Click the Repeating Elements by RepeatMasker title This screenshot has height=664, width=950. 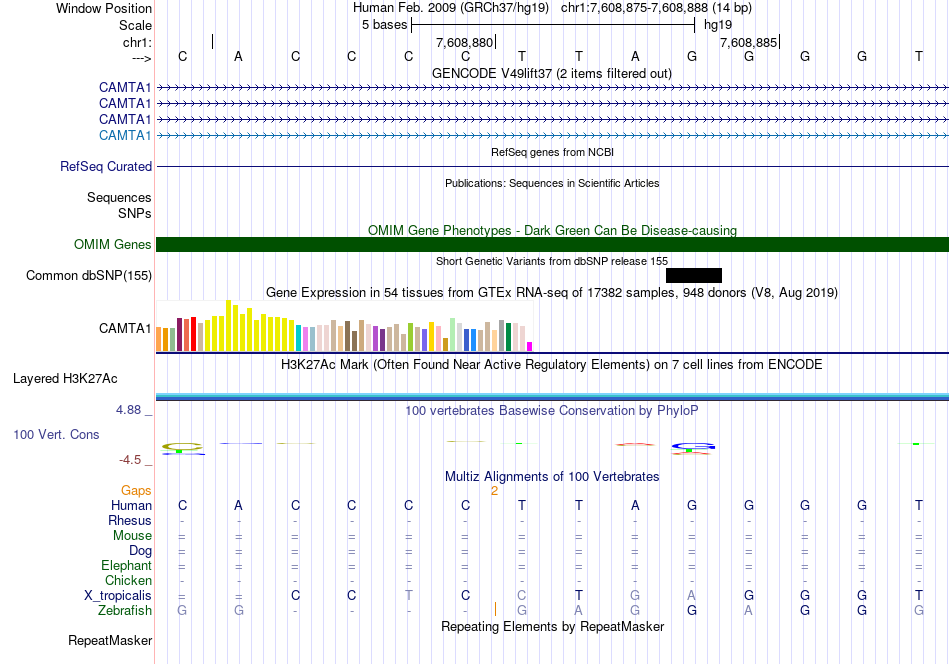(553, 626)
